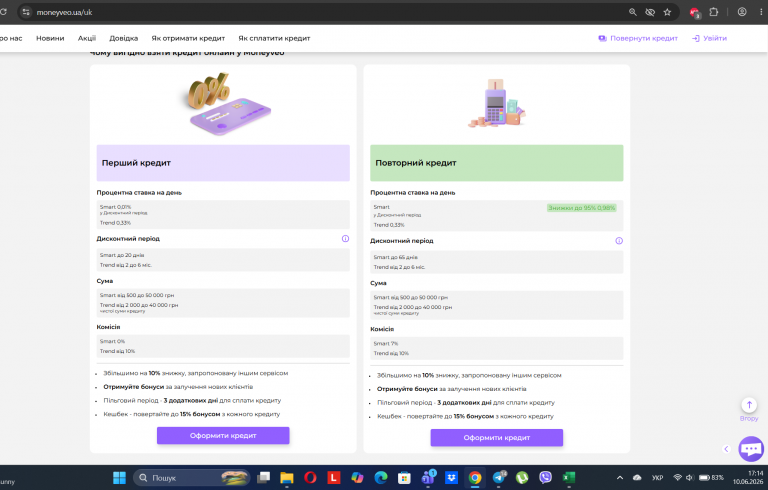
Task: Show hidden system tray icons chevron
Action: tap(620, 478)
